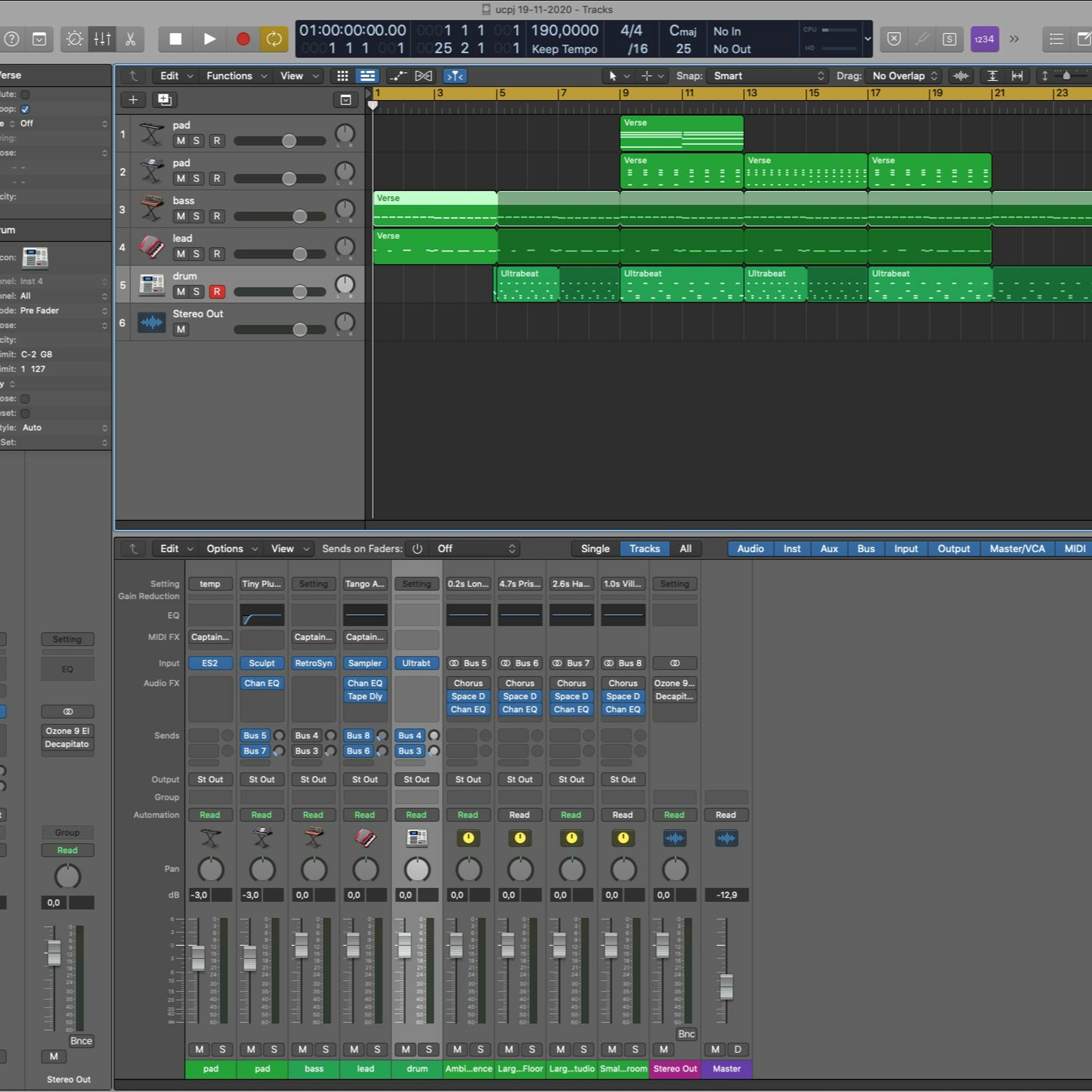Toggle the Solo S control bar button
The height and width of the screenshot is (1092, 1092).
click(x=950, y=39)
